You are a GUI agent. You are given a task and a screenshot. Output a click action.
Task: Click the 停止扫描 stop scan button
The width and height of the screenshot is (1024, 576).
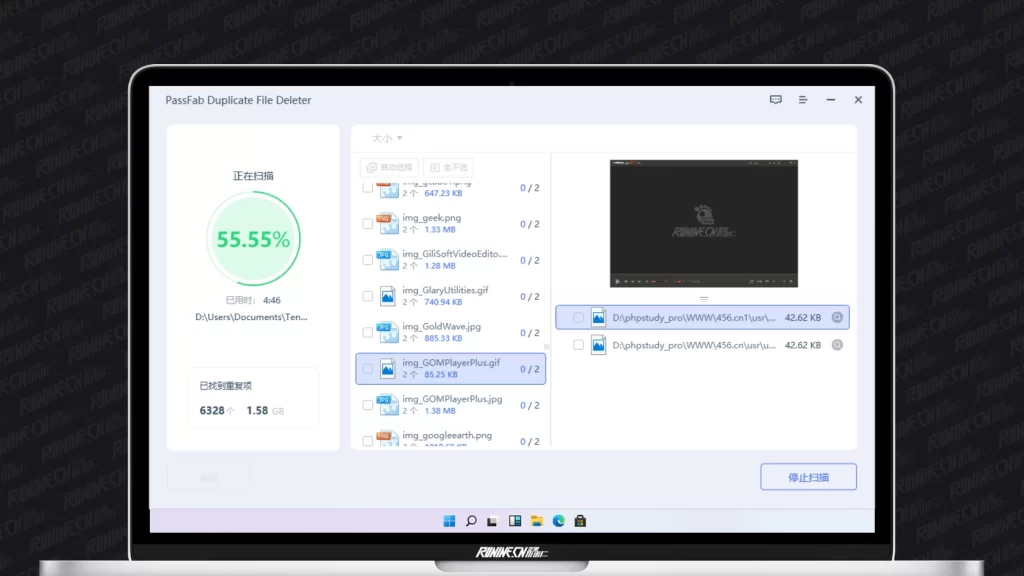808,477
